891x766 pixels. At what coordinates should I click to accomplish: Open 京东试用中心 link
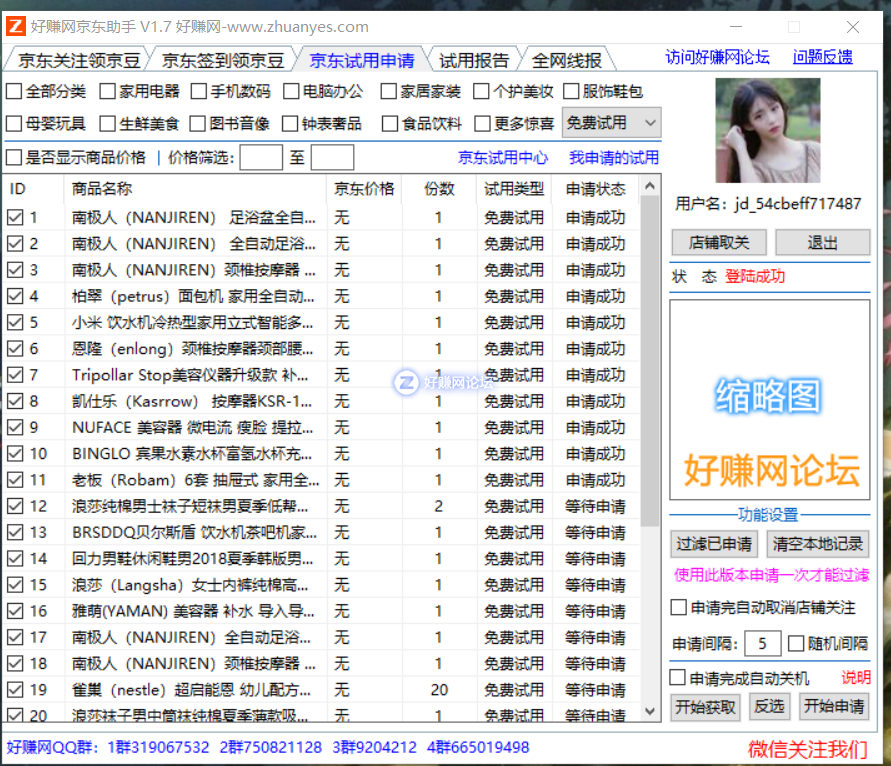tap(503, 157)
